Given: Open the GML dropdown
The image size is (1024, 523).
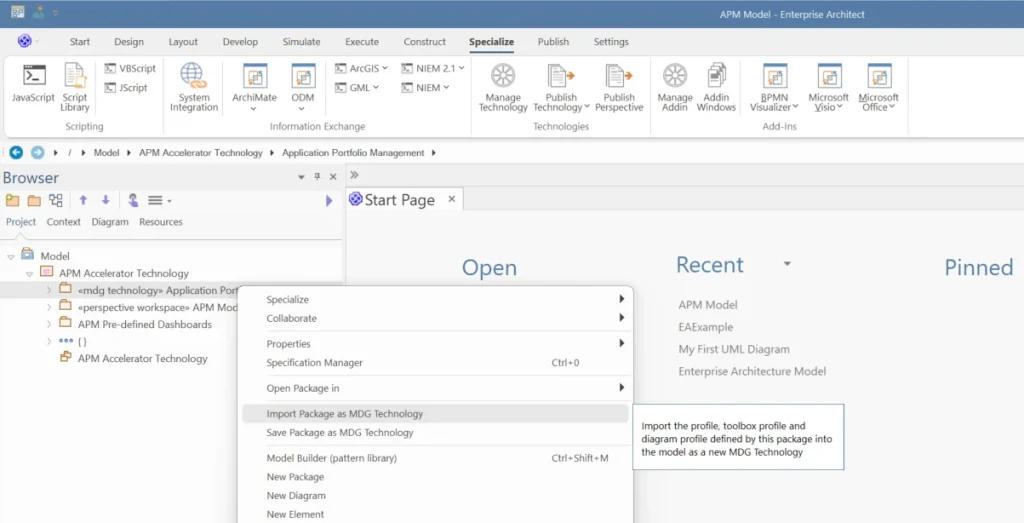Looking at the screenshot, I should [357, 87].
